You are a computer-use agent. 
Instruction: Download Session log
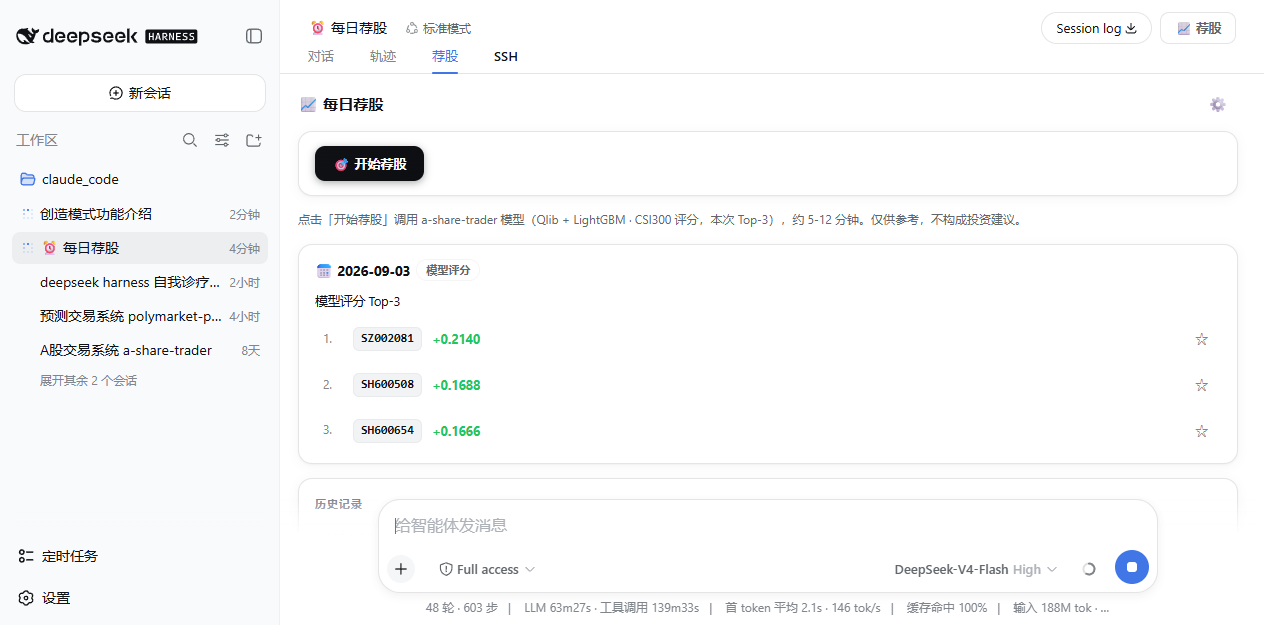click(x=1096, y=28)
